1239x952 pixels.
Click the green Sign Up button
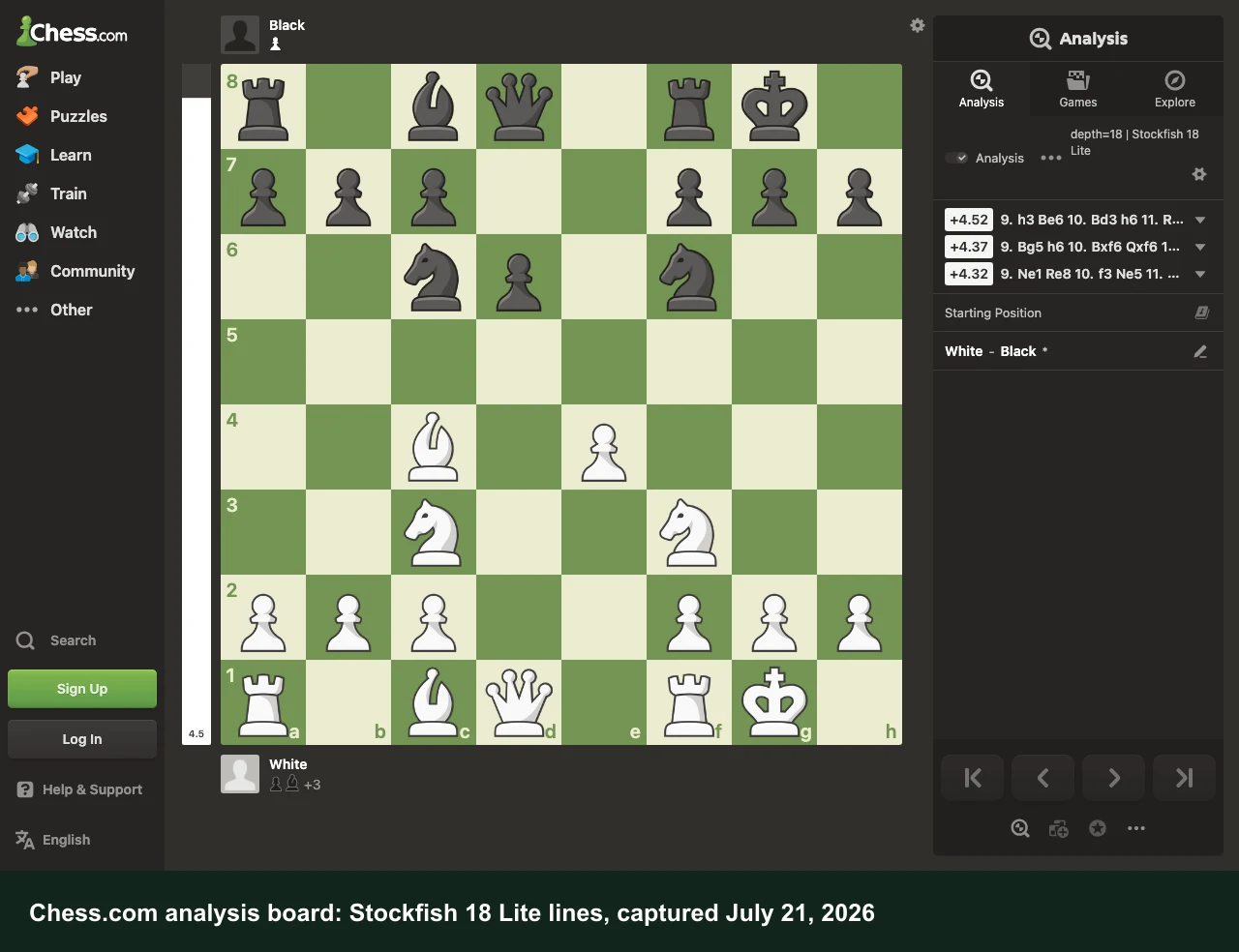(x=82, y=689)
